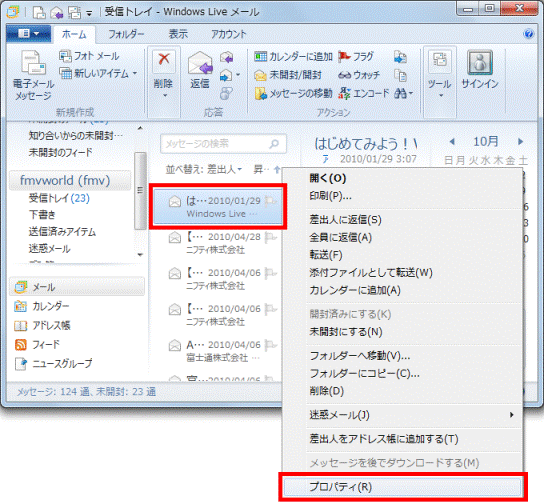This screenshot has width=544, height=504.
Task: Open the 受信トレイ (23) folder
Action: [x=59, y=198]
